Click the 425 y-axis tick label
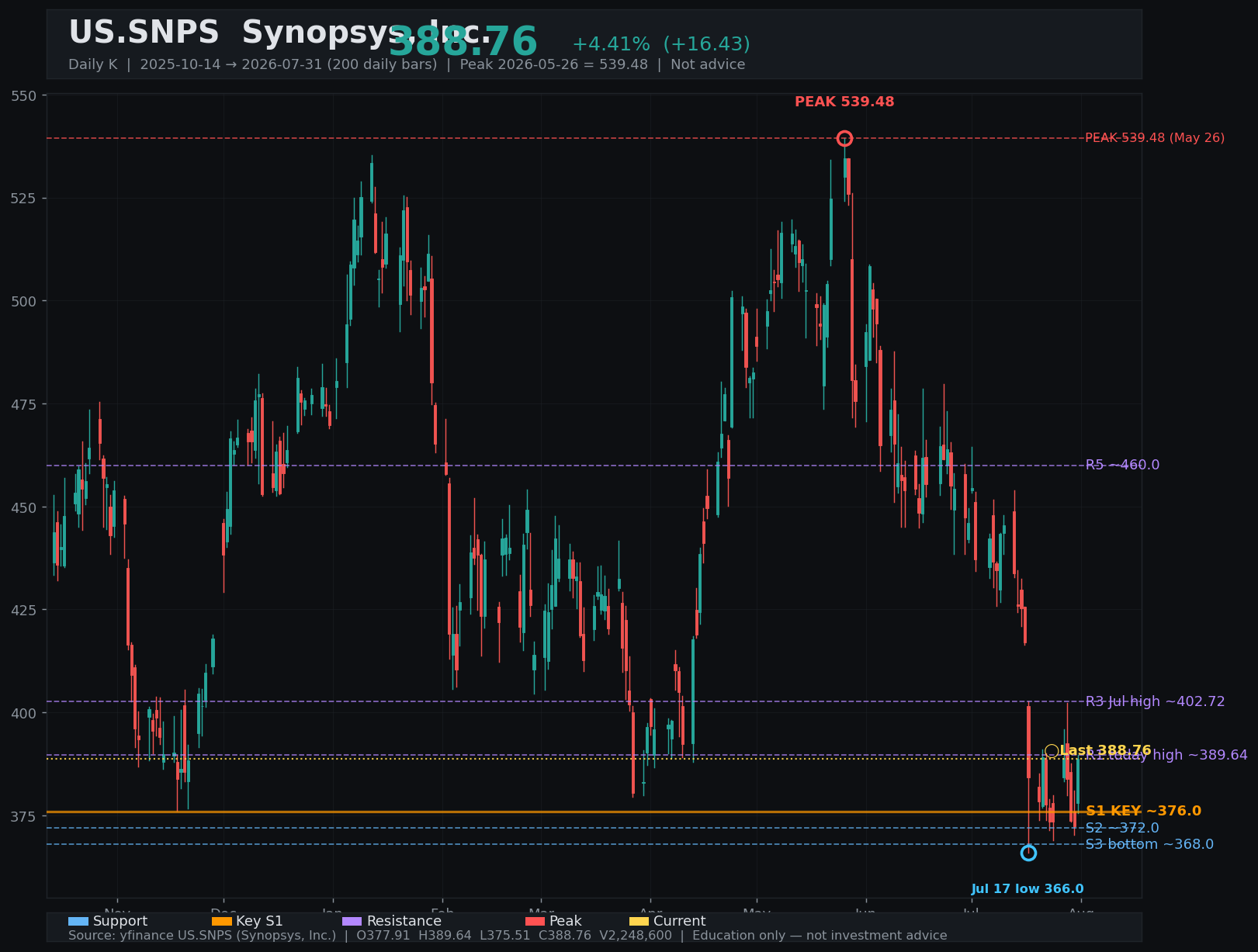This screenshot has width=1258, height=952. (x=24, y=610)
